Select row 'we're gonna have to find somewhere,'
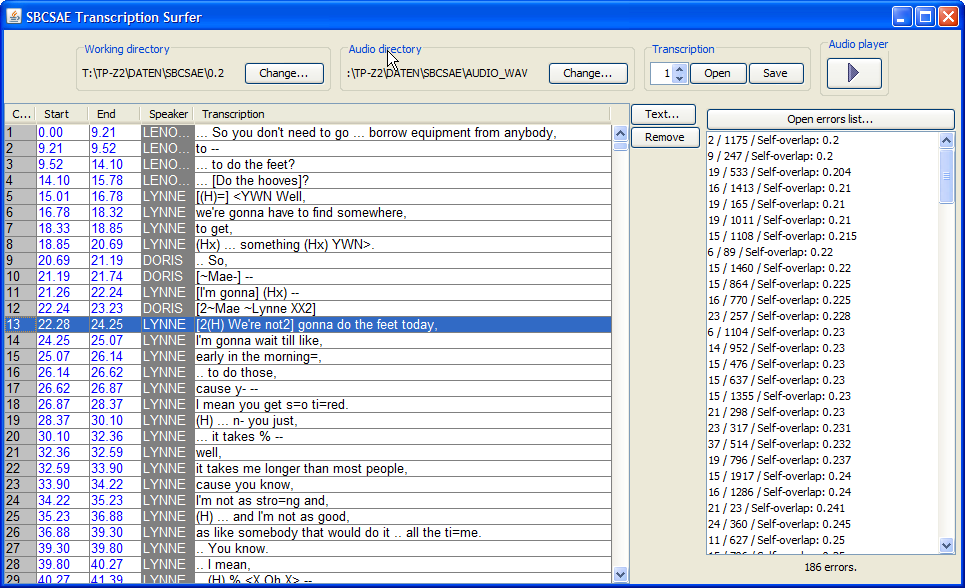This screenshot has width=965, height=588. 308,212
